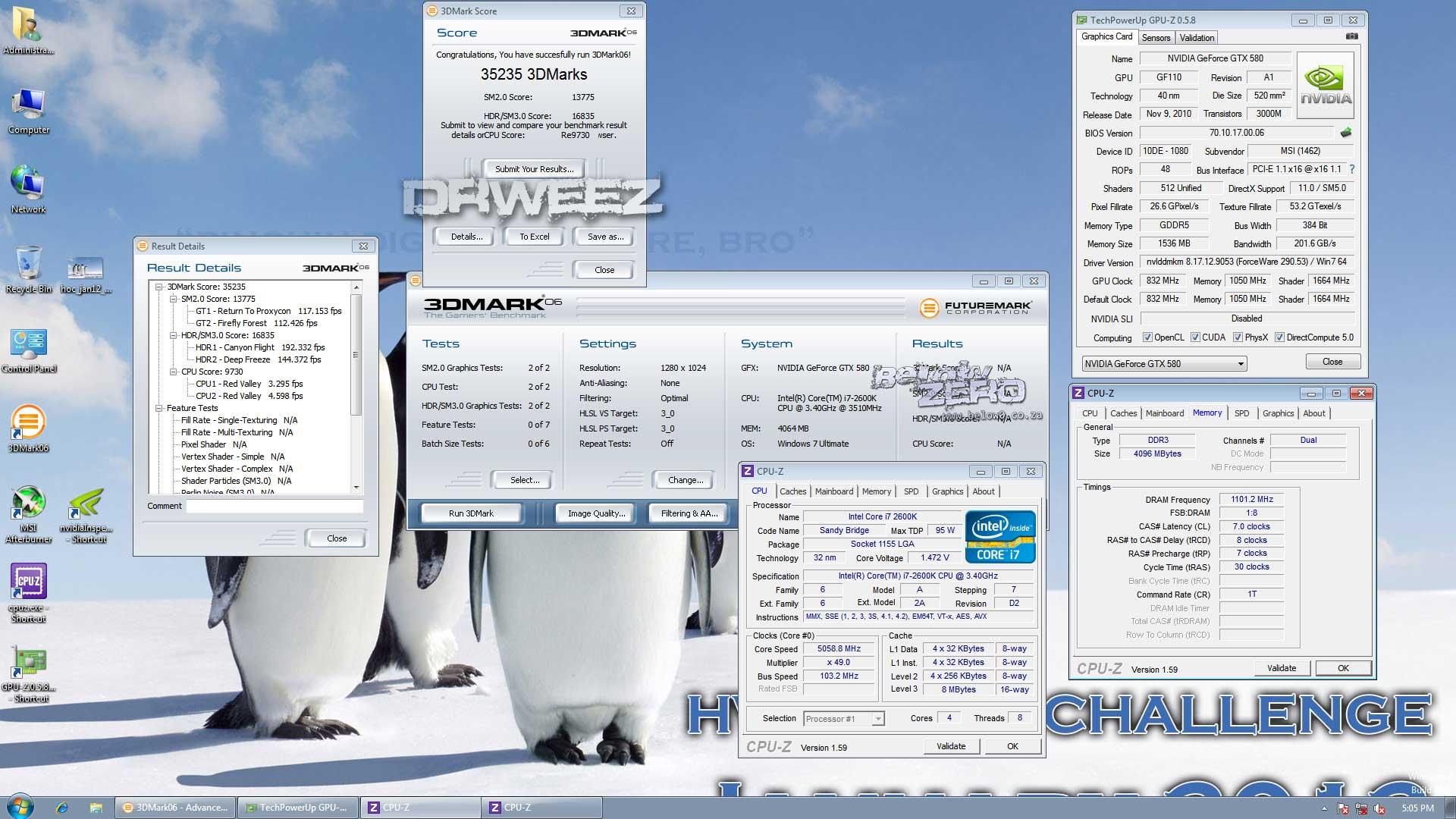The height and width of the screenshot is (819, 1456).
Task: Click Validate in CPU-Z Memory window
Action: (x=1282, y=668)
